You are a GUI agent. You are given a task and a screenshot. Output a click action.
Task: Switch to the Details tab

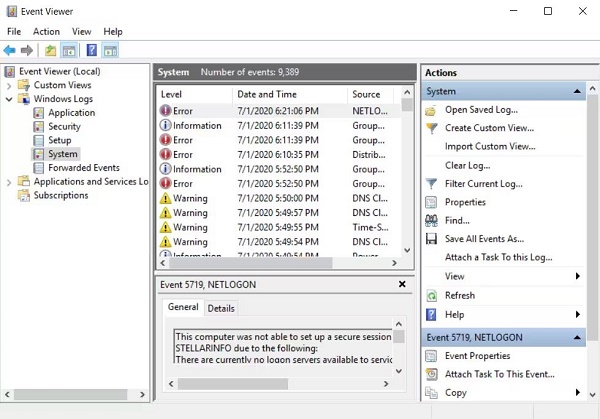click(221, 308)
